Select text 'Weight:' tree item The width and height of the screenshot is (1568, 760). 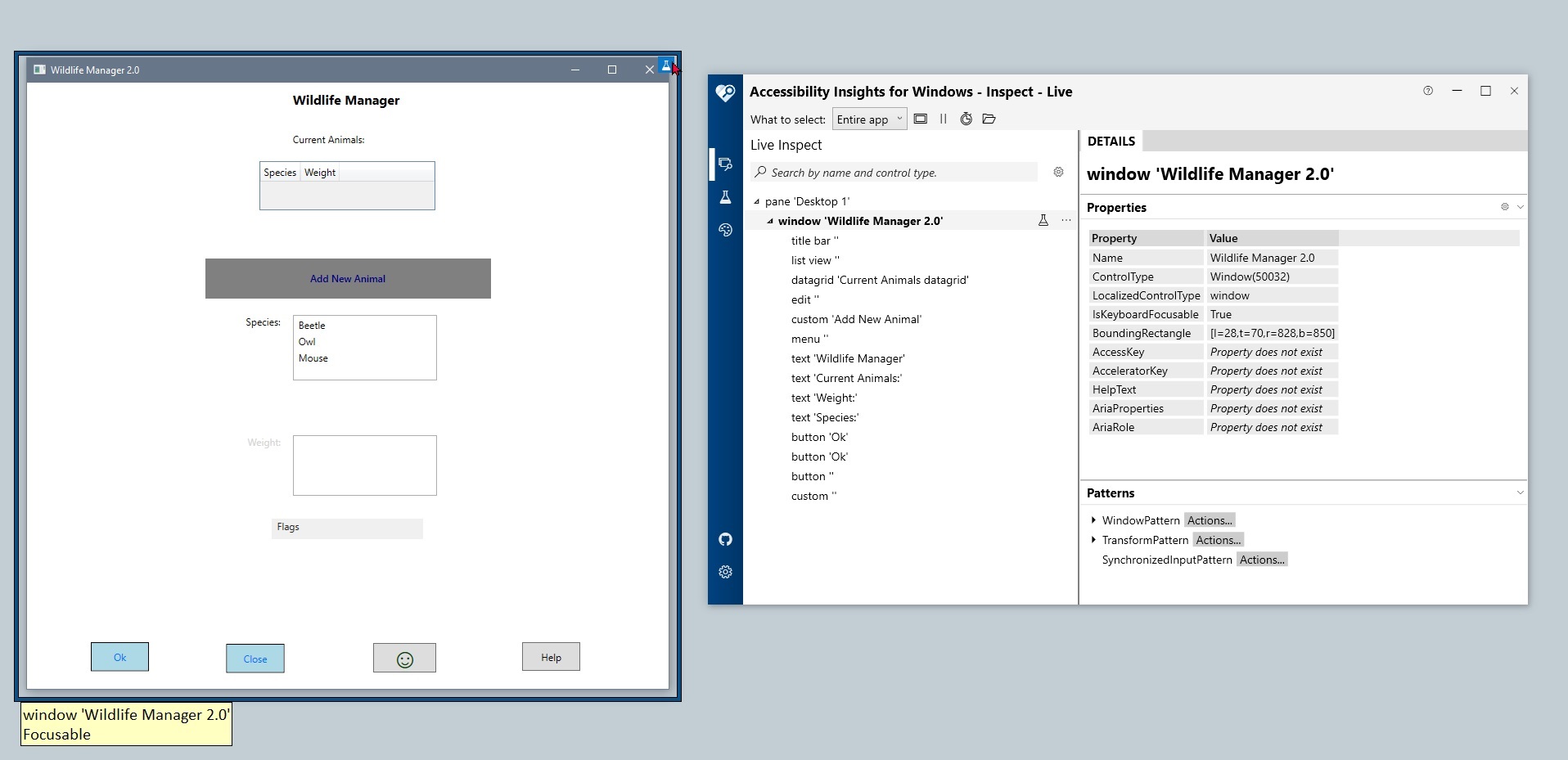click(824, 398)
